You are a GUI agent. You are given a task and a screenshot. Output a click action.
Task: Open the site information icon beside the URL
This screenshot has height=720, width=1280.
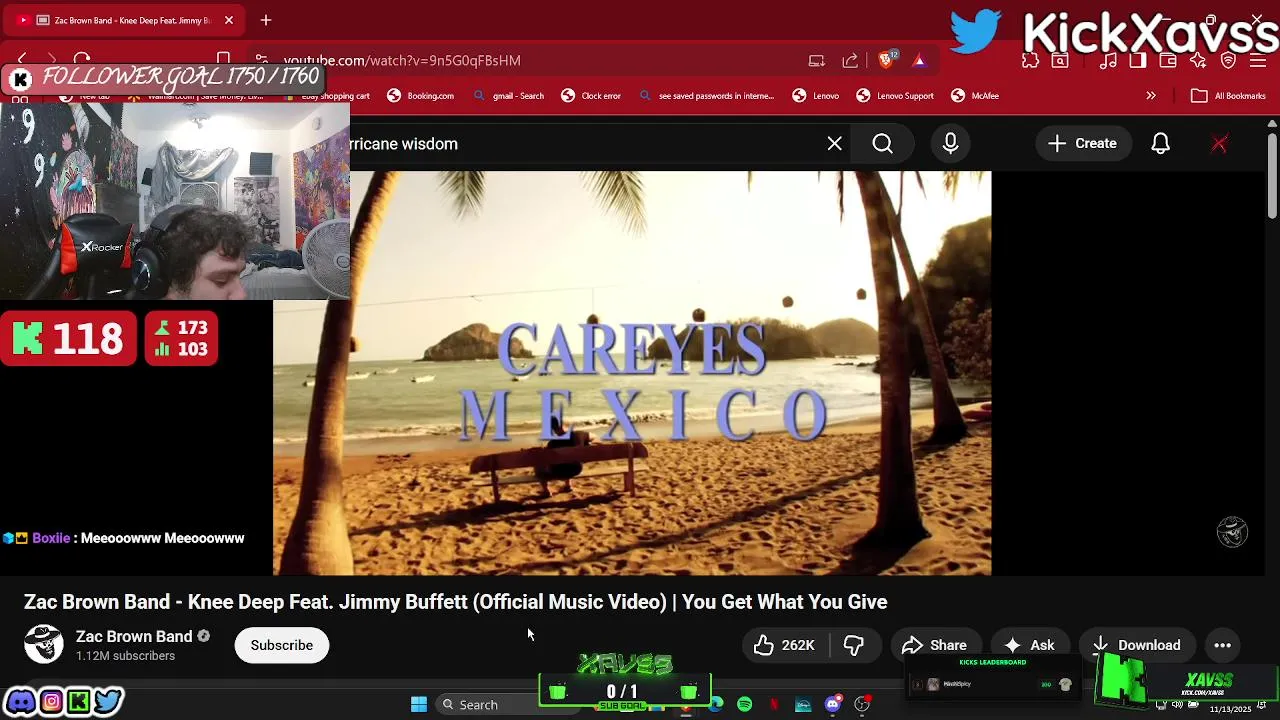[261, 60]
